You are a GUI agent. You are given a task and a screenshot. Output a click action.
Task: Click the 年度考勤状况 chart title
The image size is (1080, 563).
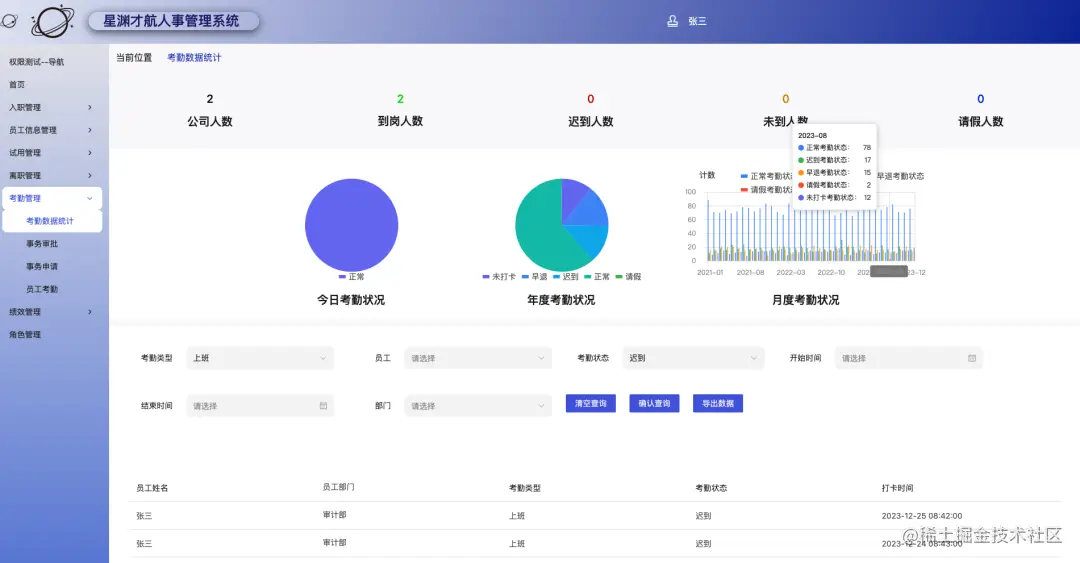(561, 300)
